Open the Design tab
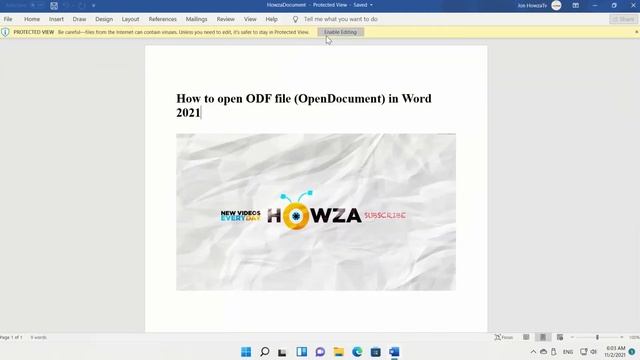This screenshot has width=640, height=360. 104,19
